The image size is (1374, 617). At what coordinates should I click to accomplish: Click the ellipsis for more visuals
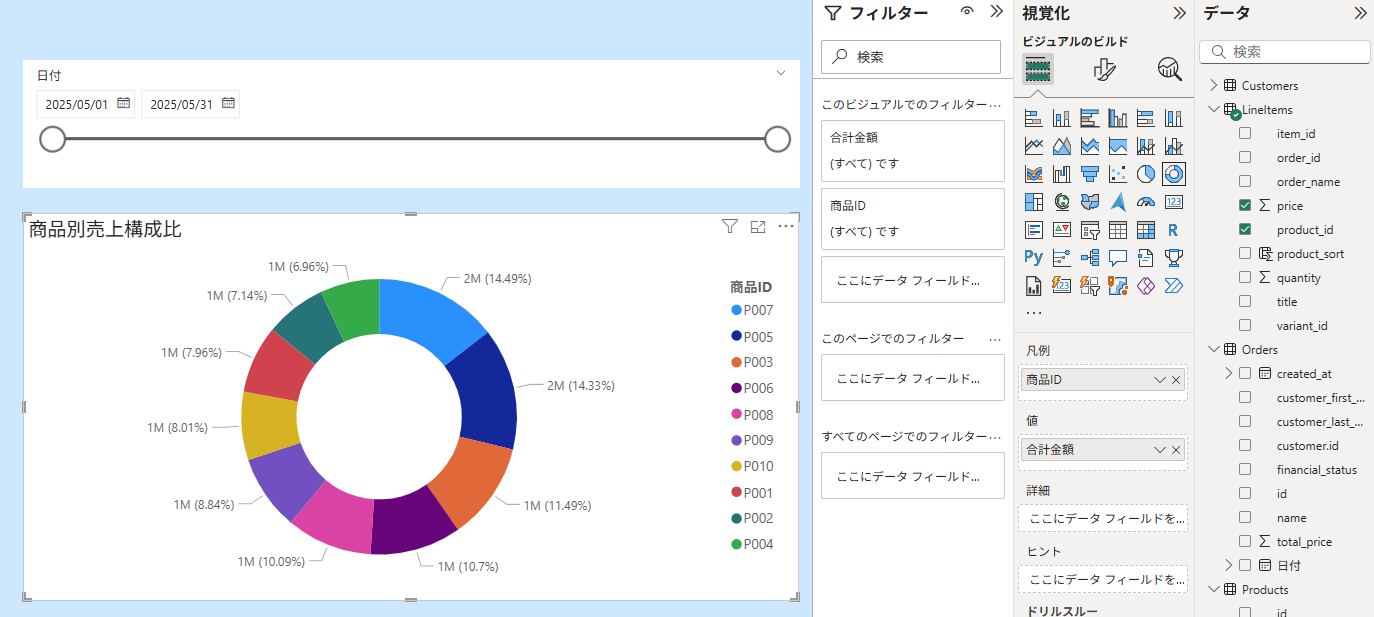point(1034,312)
